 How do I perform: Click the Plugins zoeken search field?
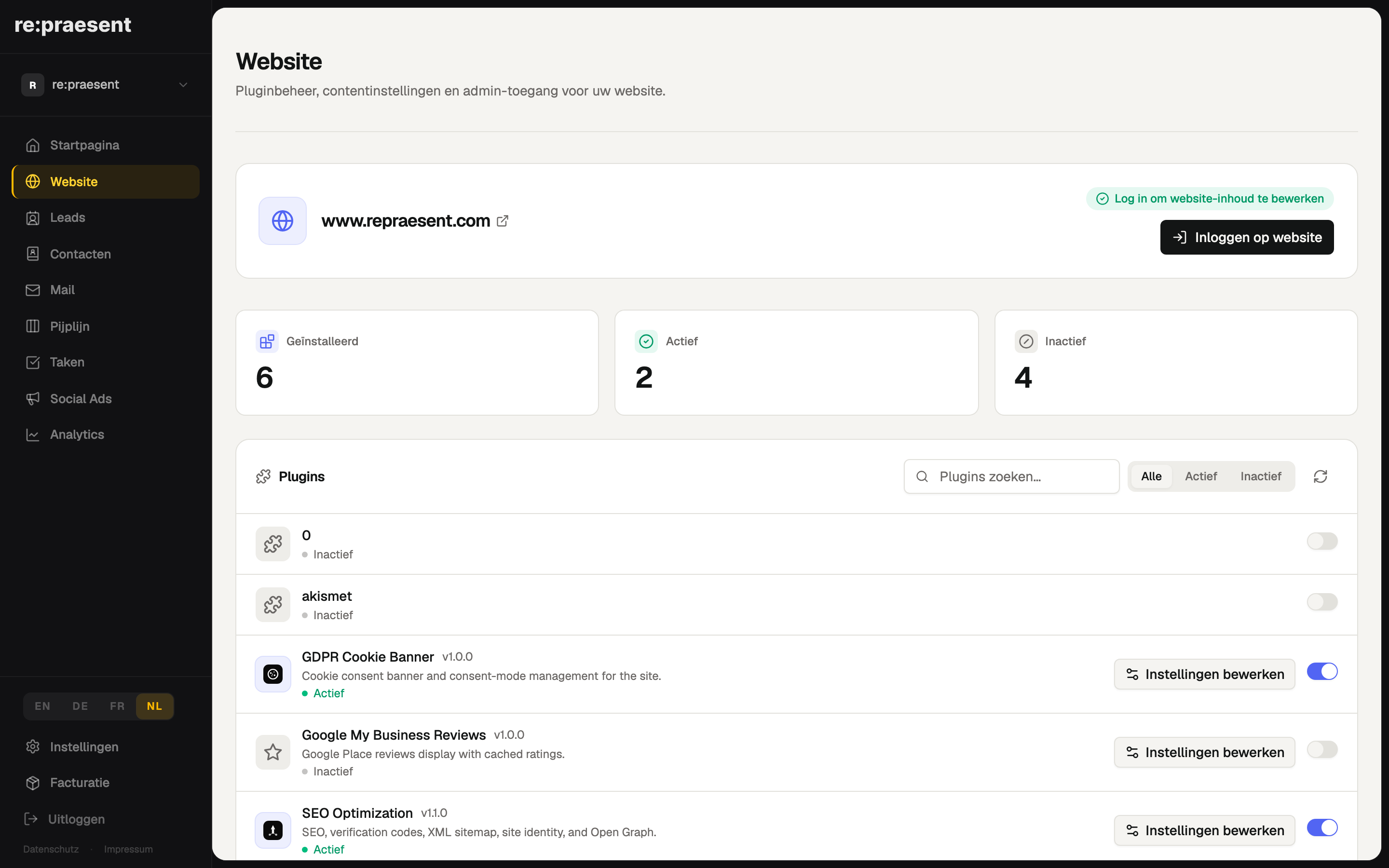click(1011, 476)
